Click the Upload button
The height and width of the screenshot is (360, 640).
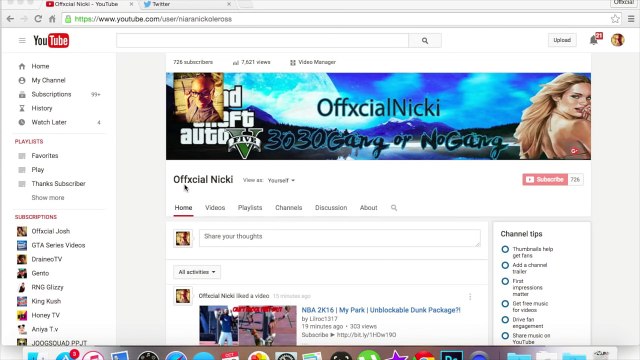point(562,40)
